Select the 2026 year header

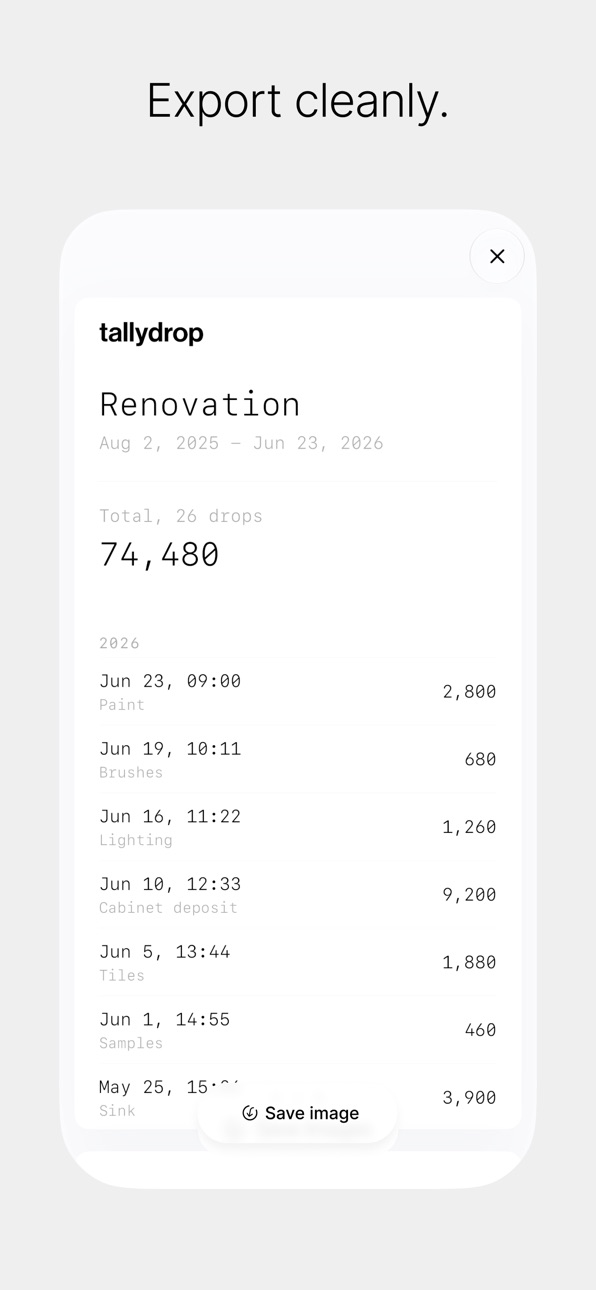click(119, 643)
